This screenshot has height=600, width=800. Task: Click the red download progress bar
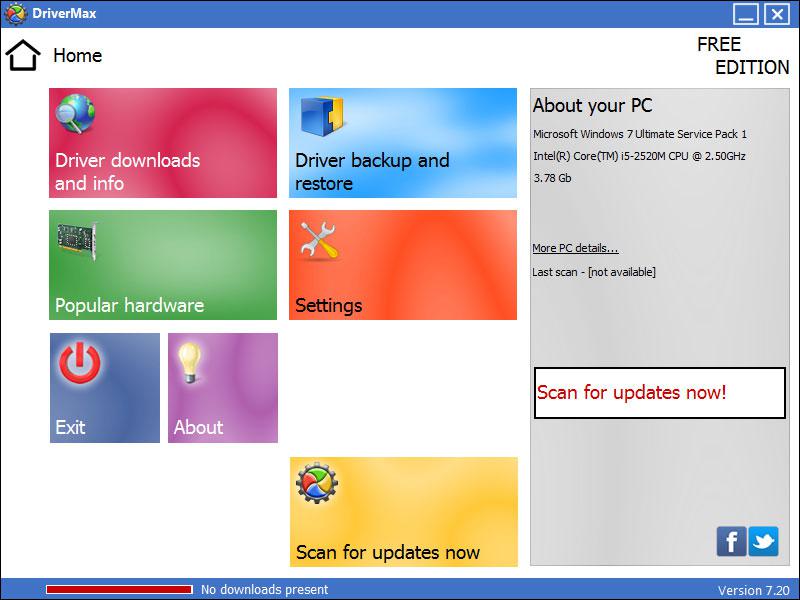119,590
